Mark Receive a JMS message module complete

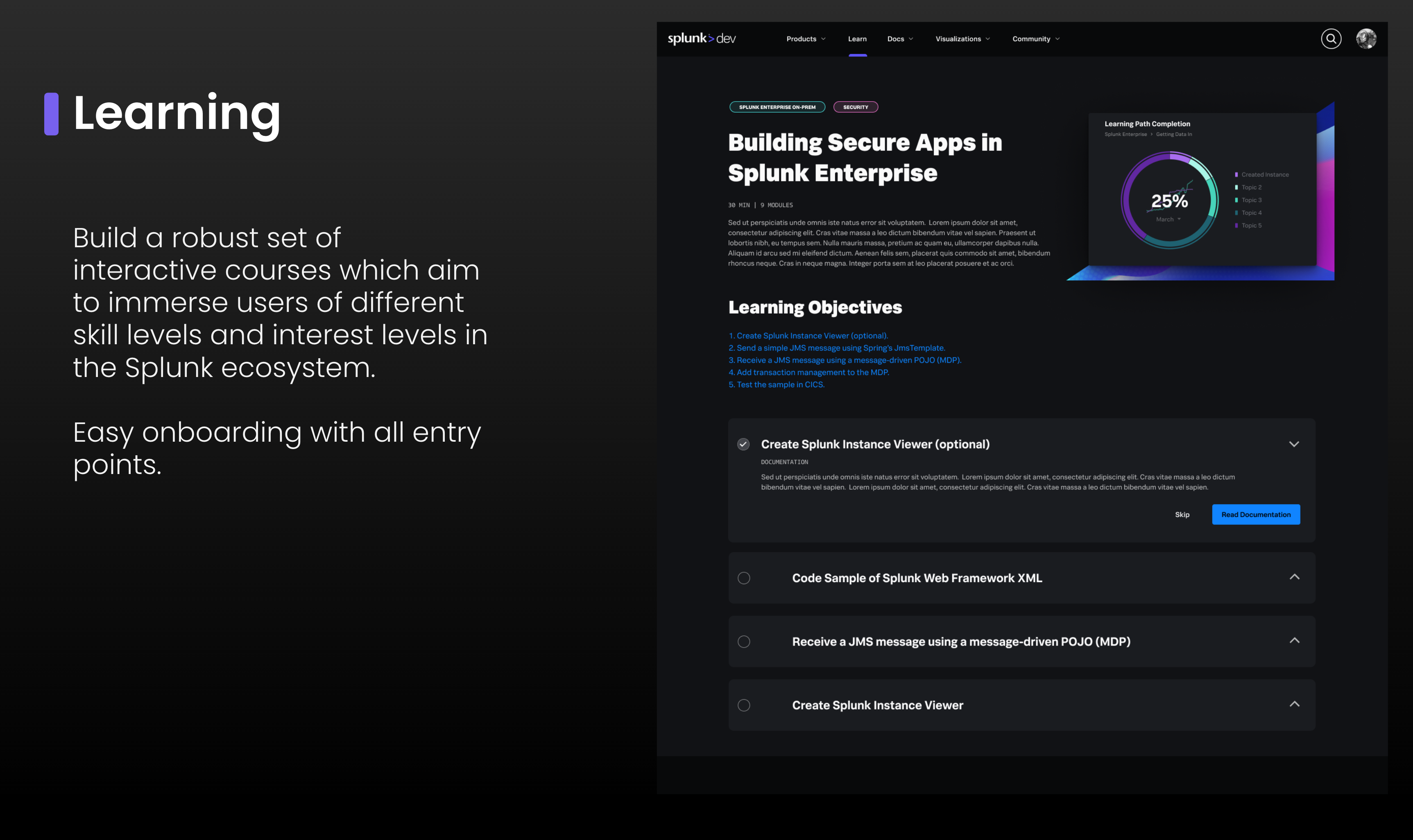pos(744,642)
